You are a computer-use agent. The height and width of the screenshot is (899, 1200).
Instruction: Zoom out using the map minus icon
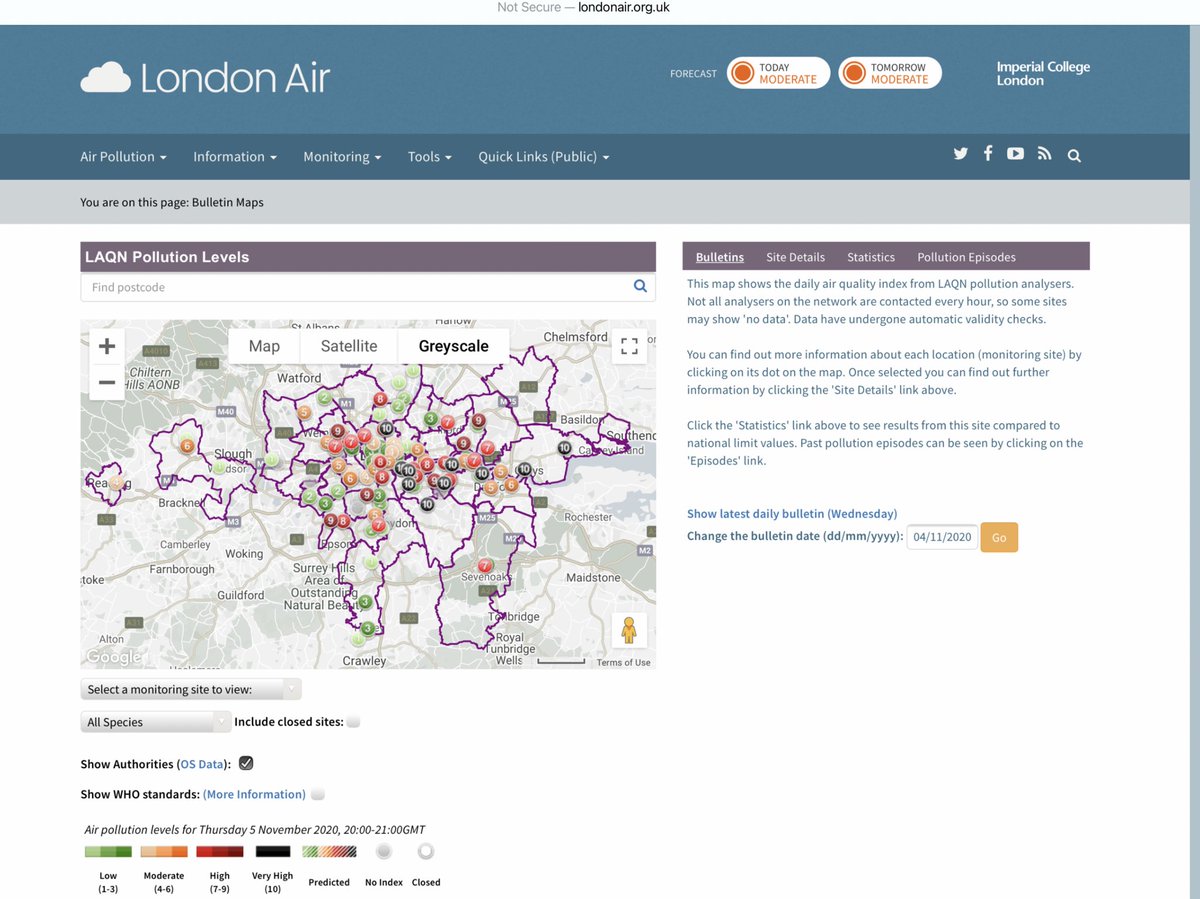click(107, 382)
